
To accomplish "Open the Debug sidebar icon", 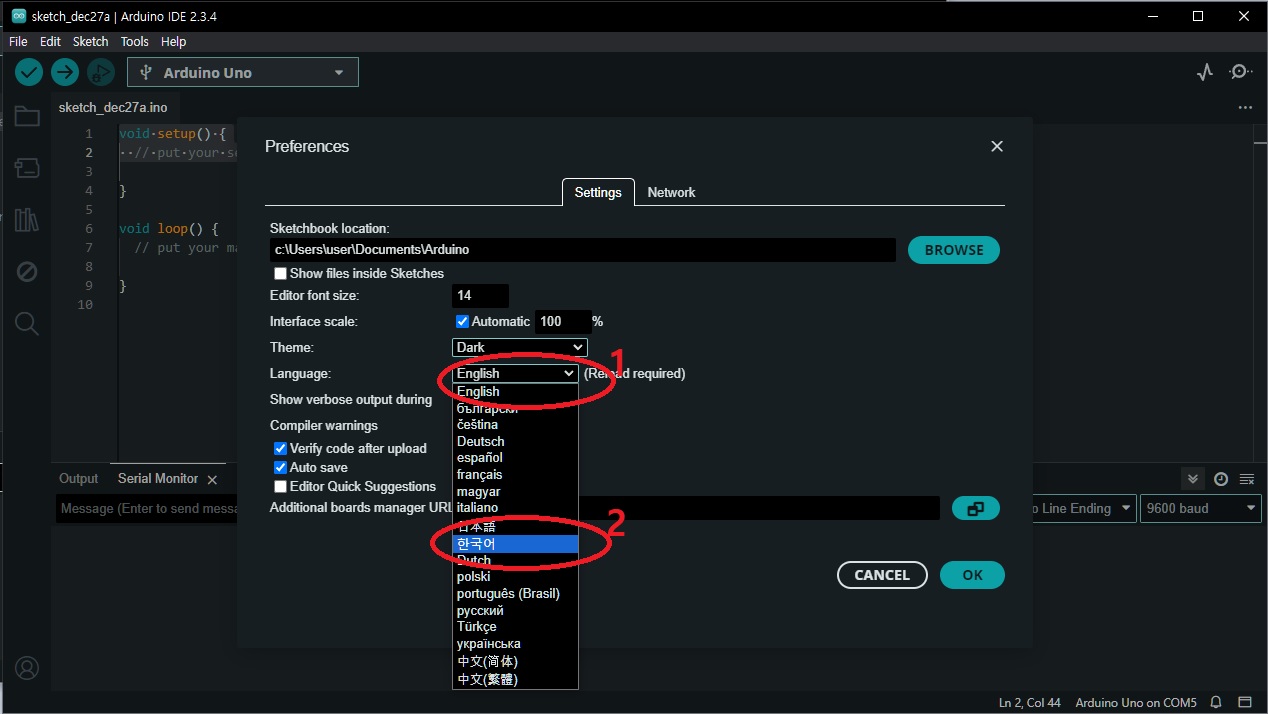I will [x=27, y=272].
